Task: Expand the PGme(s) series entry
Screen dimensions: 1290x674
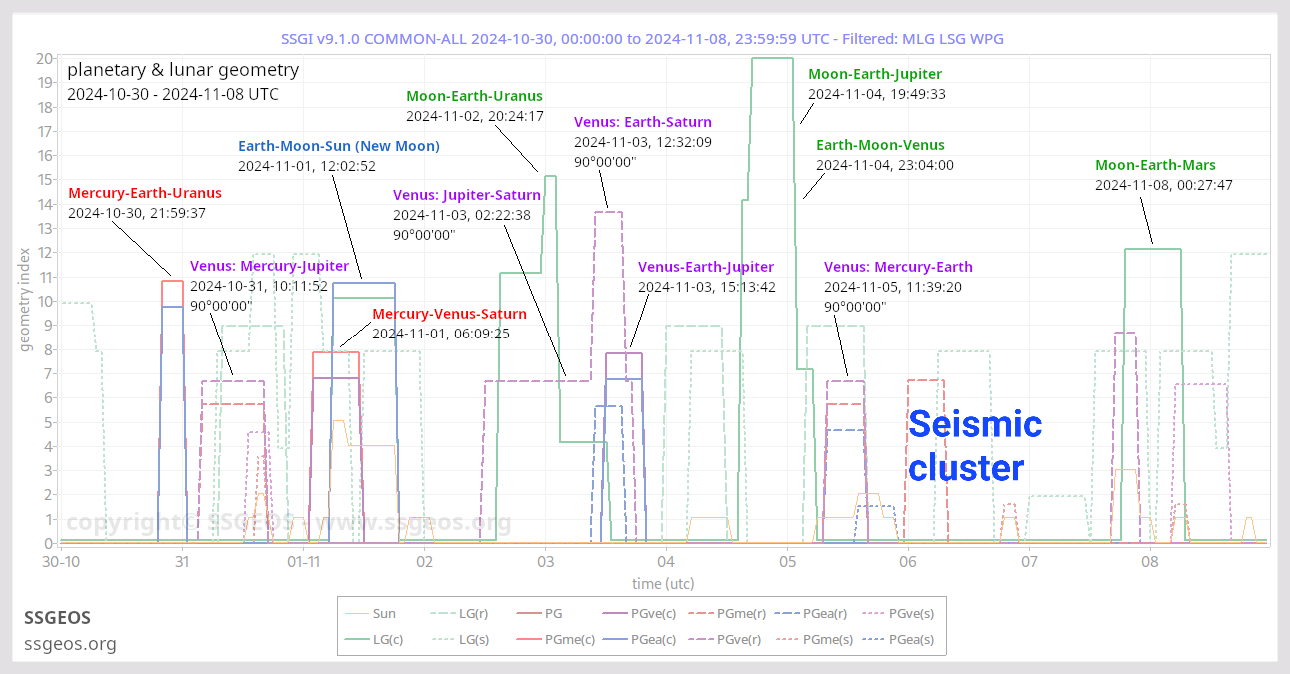Action: 787,639
